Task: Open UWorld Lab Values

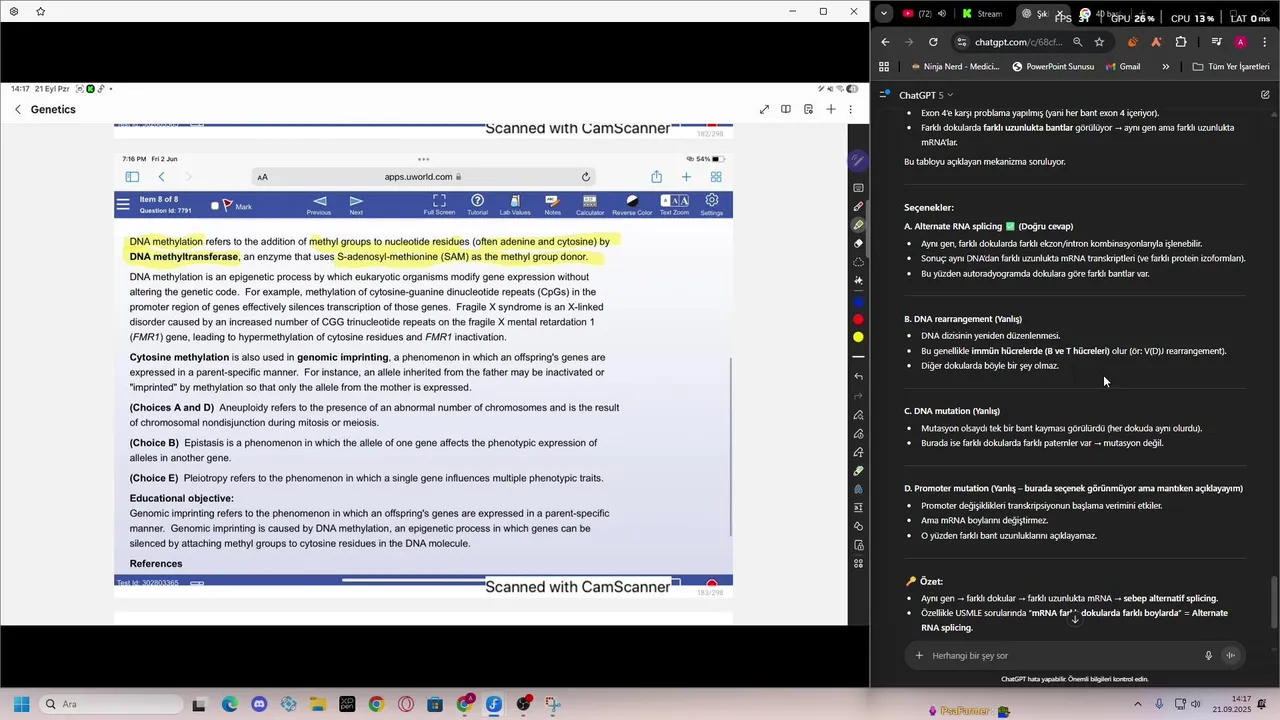Action: [x=515, y=205]
